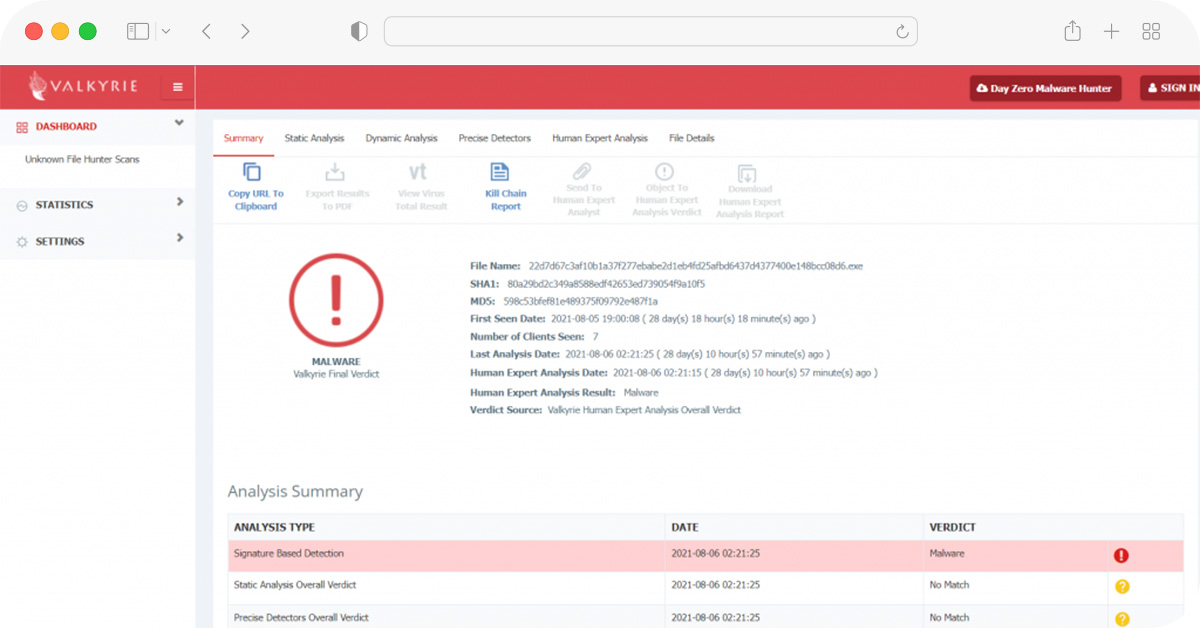Screen dimensions: 1200x628
Task: Open Unknown File Hunter Scans link
Action: (82, 159)
